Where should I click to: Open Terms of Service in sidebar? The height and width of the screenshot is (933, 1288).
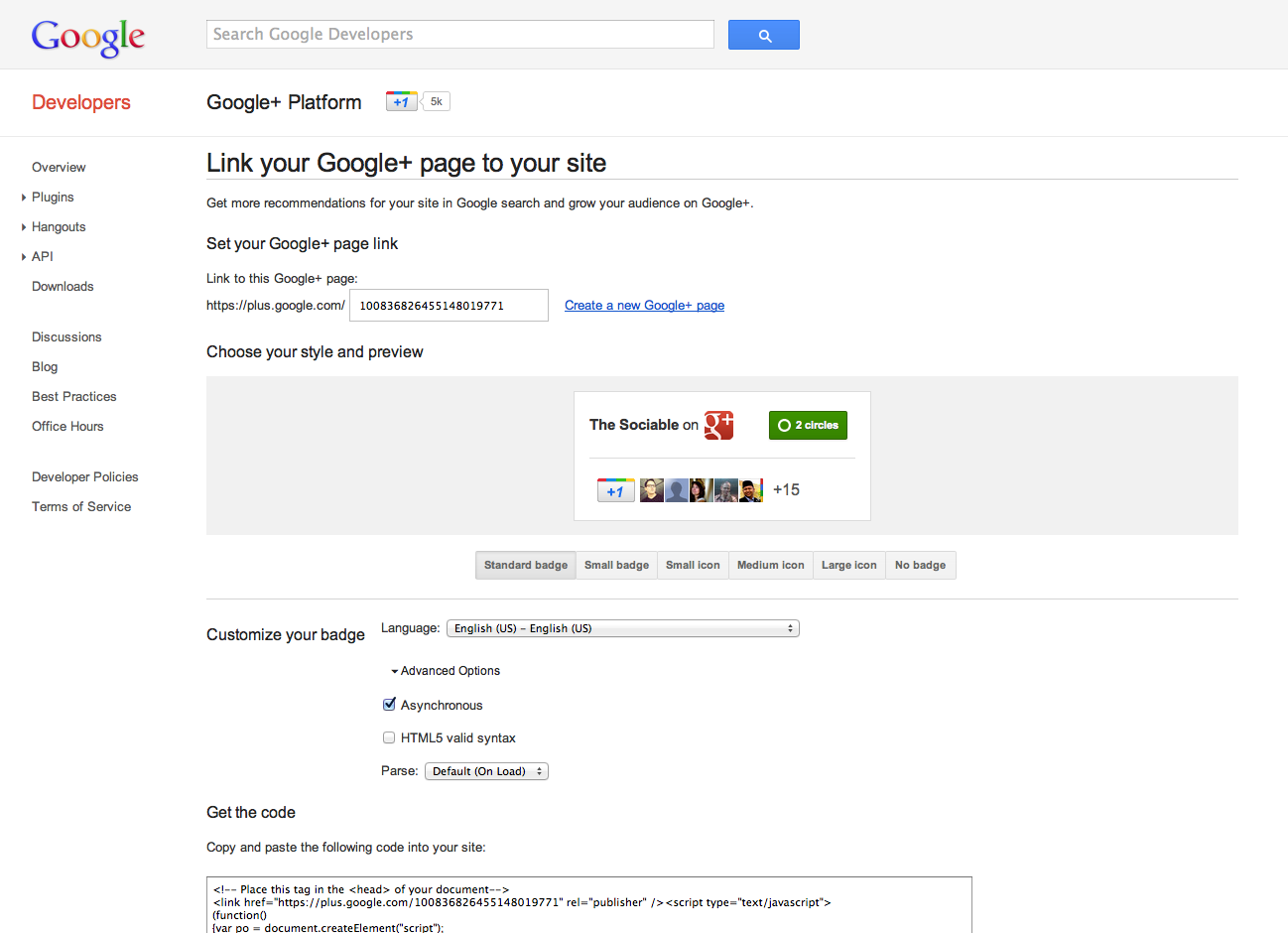coord(81,506)
